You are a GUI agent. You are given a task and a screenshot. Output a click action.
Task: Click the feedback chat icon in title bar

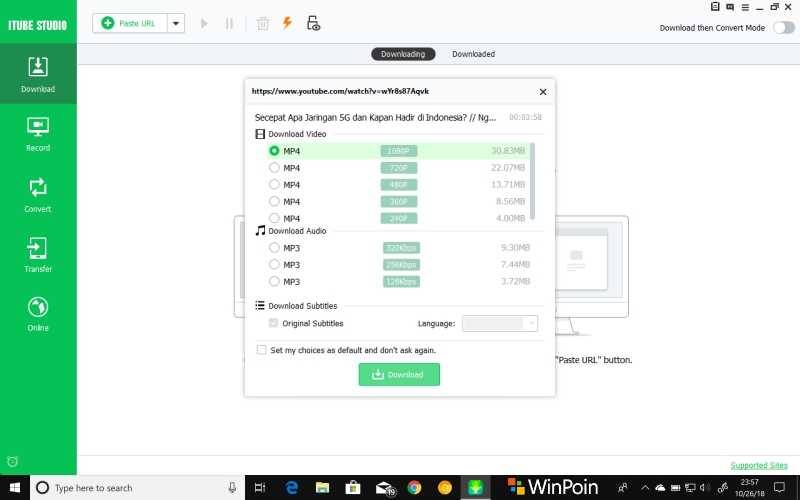[x=730, y=7]
